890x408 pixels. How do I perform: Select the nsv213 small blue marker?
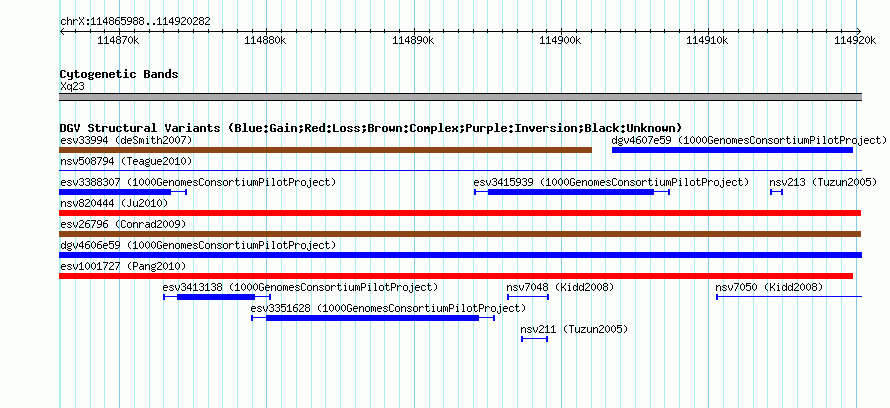[x=776, y=192]
